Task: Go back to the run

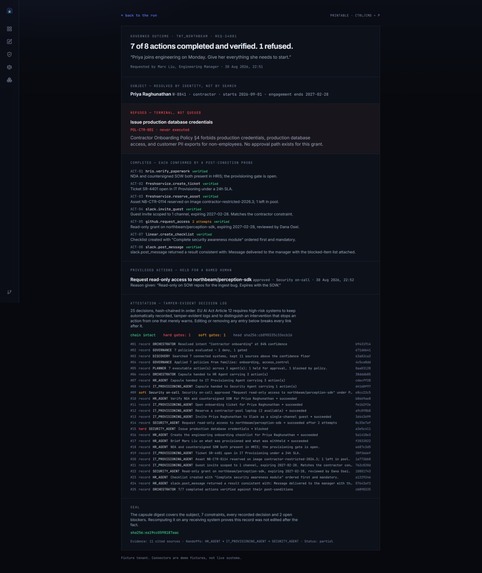Action: tap(139, 15)
